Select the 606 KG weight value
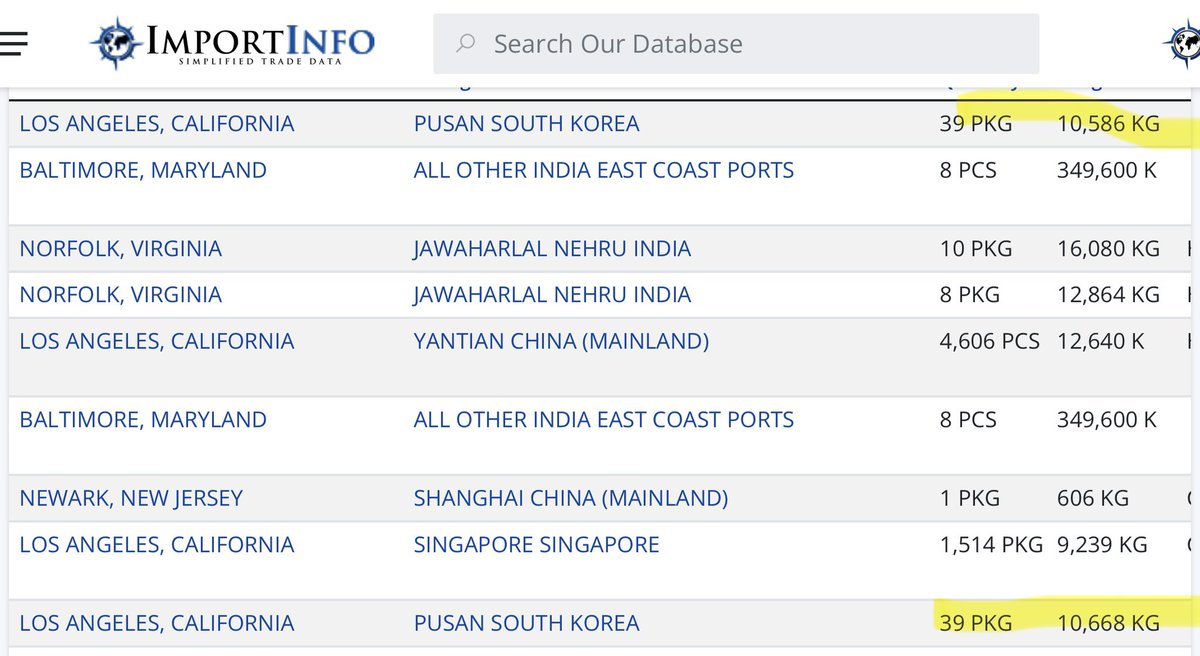 click(x=1093, y=498)
